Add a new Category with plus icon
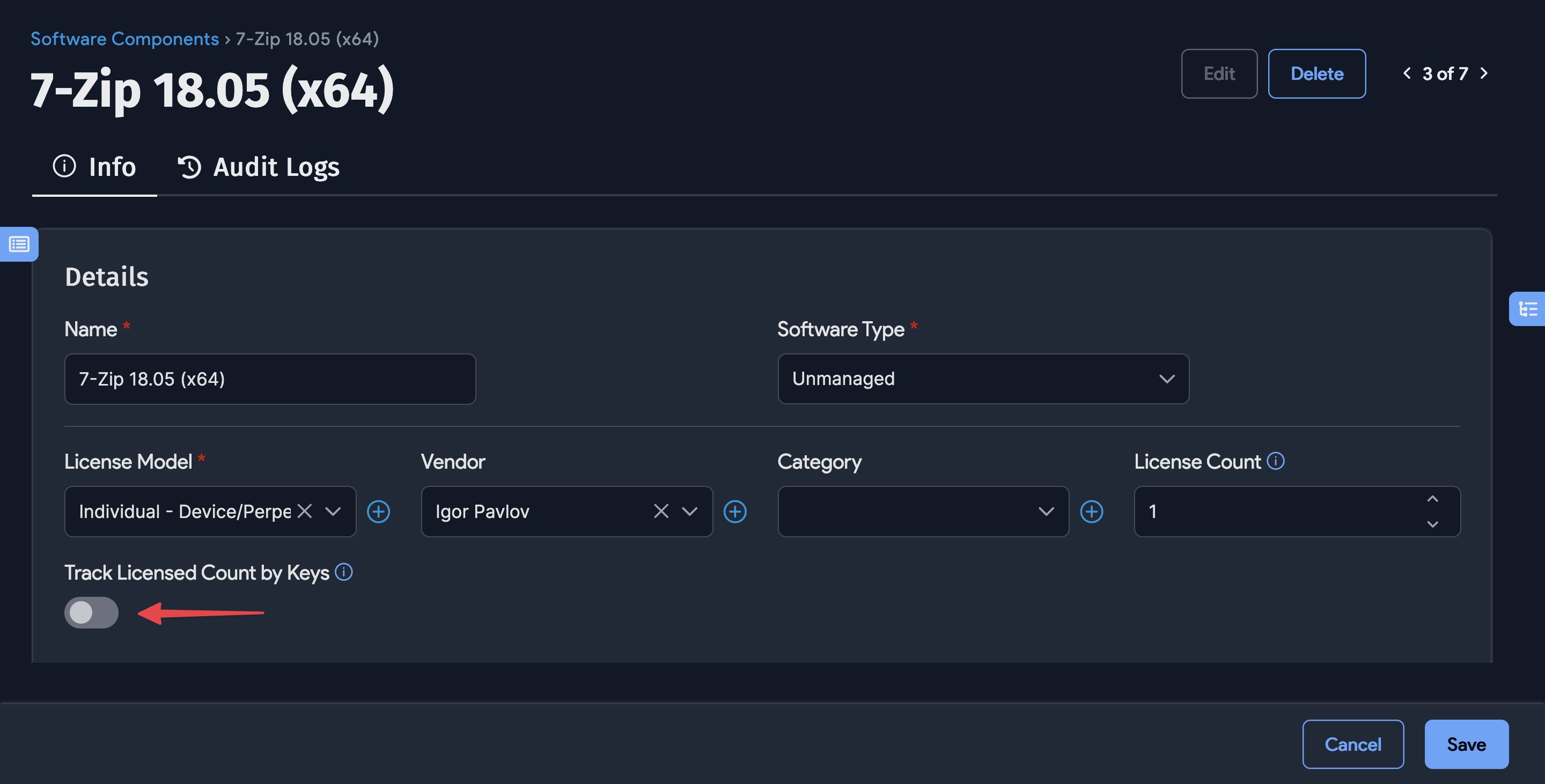 point(1092,511)
